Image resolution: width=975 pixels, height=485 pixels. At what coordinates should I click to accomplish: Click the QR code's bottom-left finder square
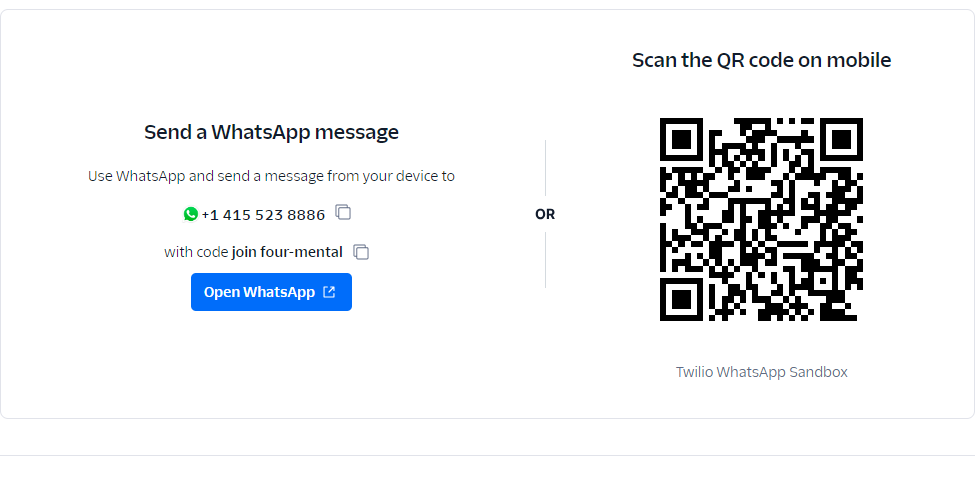pos(682,299)
